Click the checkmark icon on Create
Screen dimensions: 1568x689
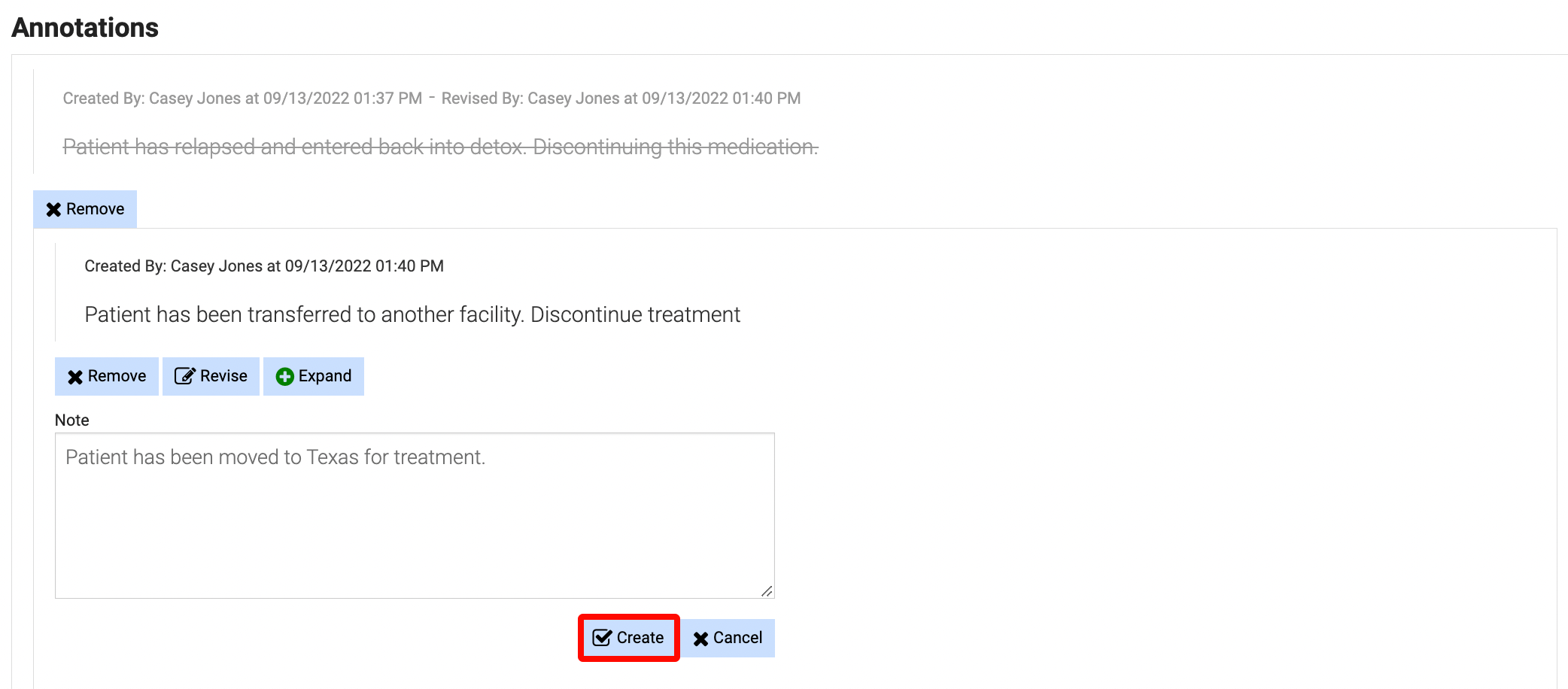pos(602,638)
